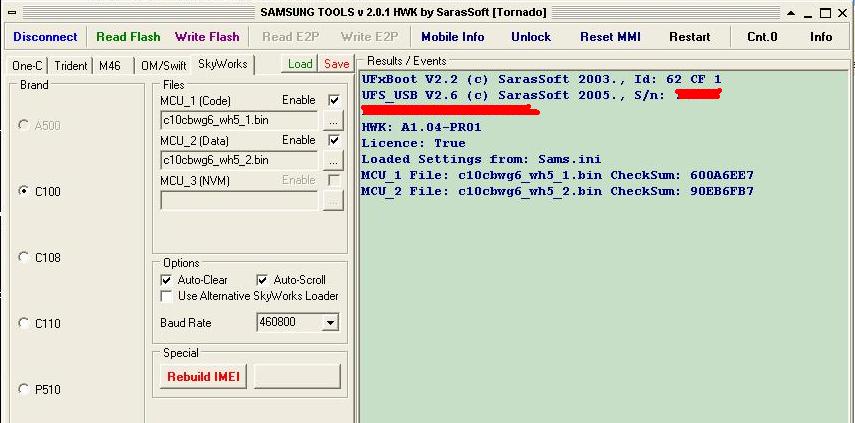Toggle the MCU_1 (Code) Enable checkbox
The image size is (855, 423).
coord(334,100)
